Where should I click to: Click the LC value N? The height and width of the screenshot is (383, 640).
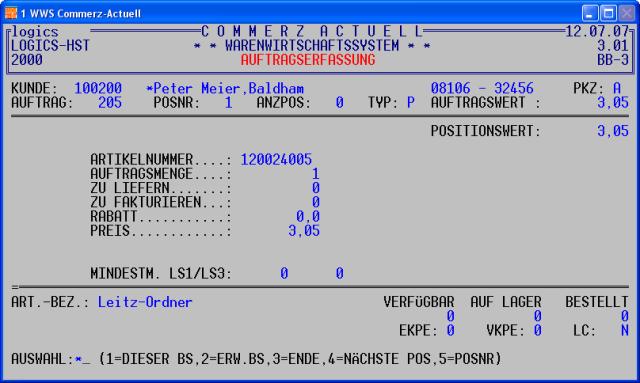pos(624,331)
